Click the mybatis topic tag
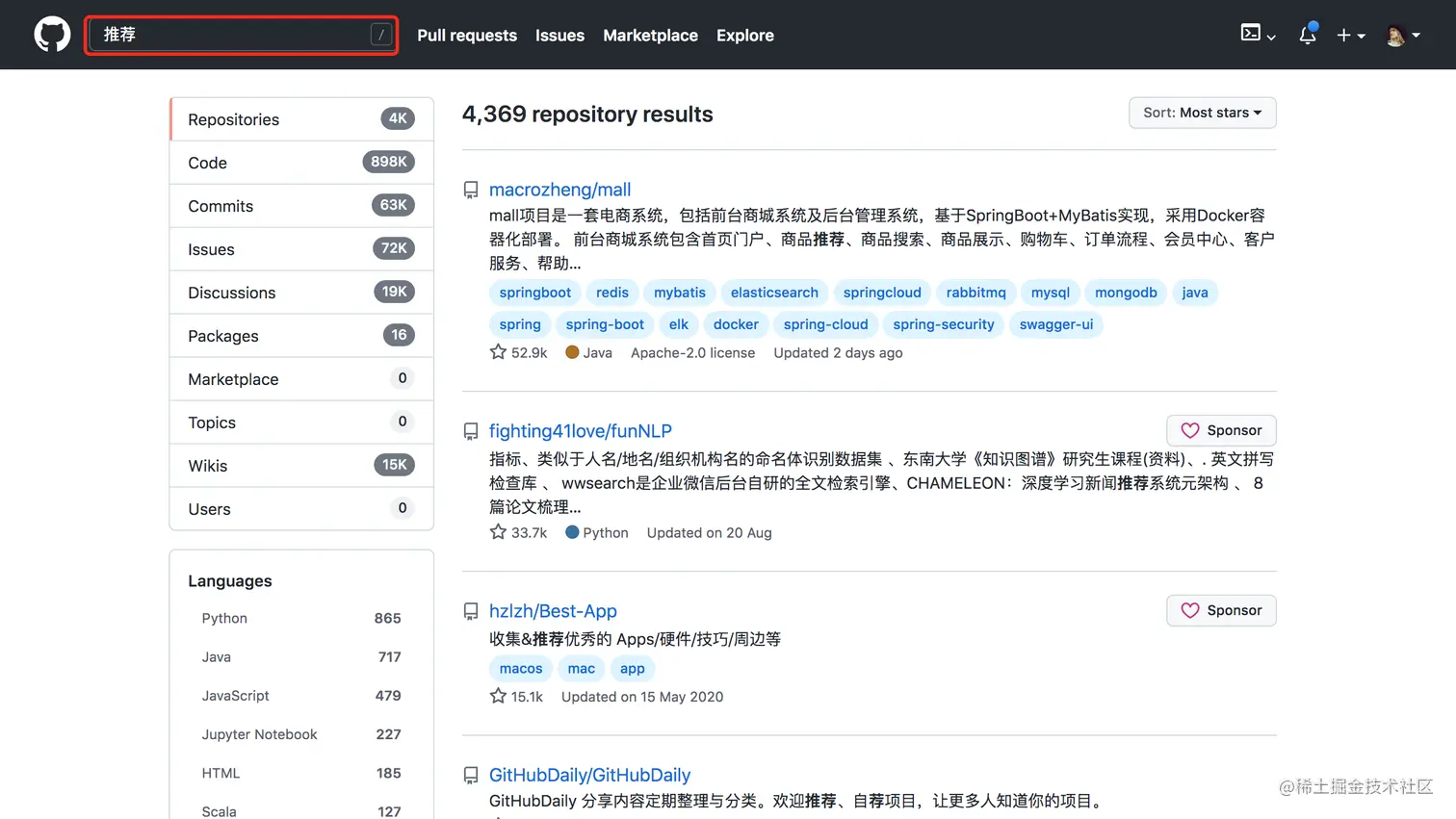Image resolution: width=1456 pixels, height=819 pixels. pos(680,293)
